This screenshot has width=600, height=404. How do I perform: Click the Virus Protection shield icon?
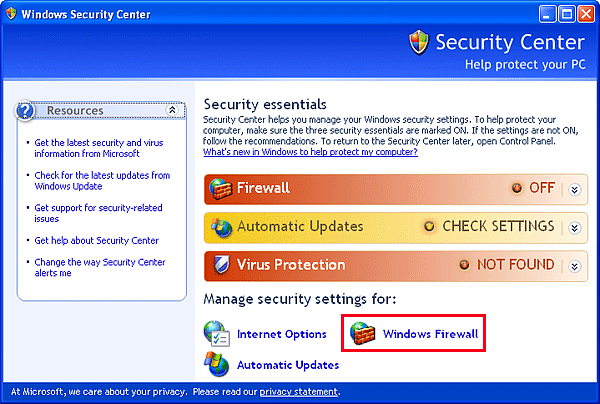(222, 265)
